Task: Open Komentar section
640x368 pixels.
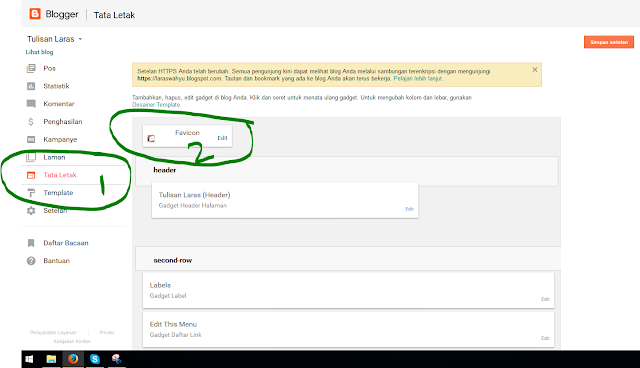Action: pyautogui.click(x=59, y=104)
